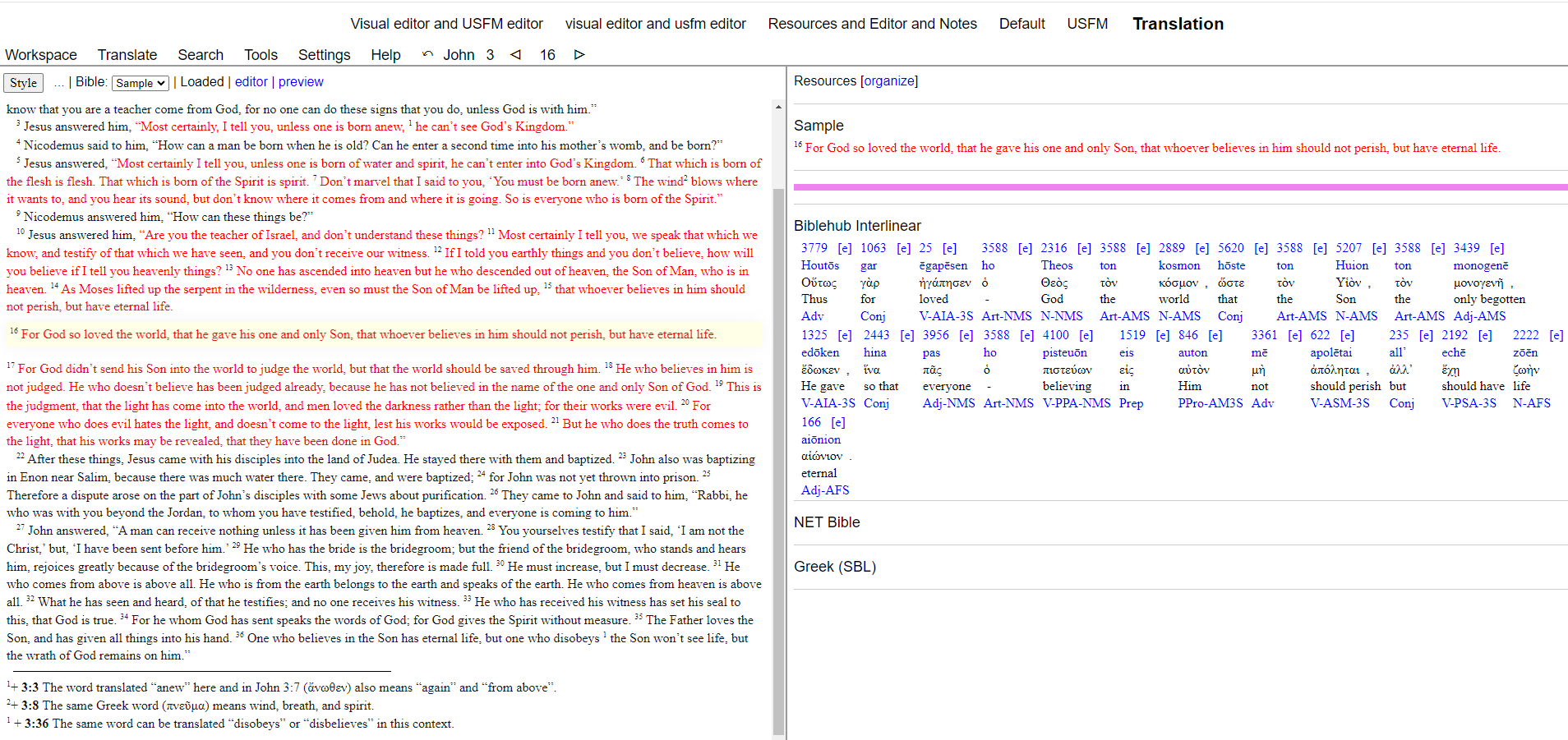
Task: Expand the [e] entry beside Strong's 3779 Houtos
Action: pyautogui.click(x=844, y=248)
